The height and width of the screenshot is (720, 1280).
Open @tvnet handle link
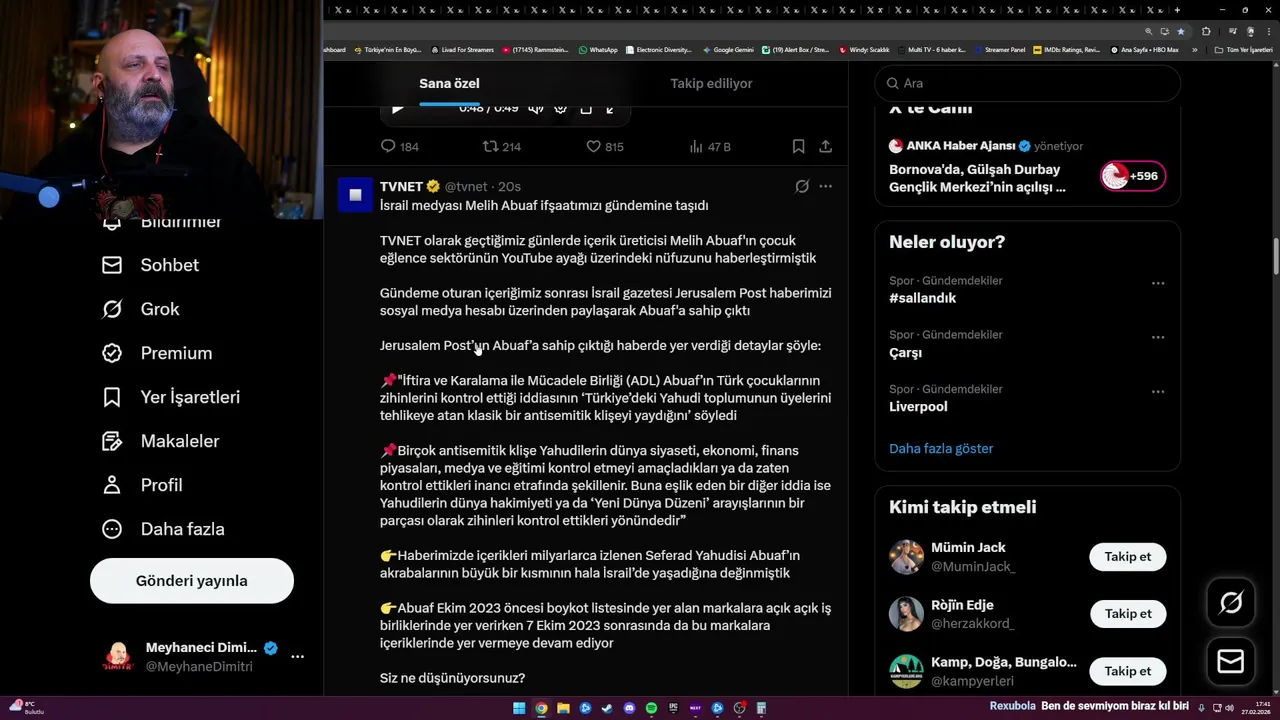(466, 186)
